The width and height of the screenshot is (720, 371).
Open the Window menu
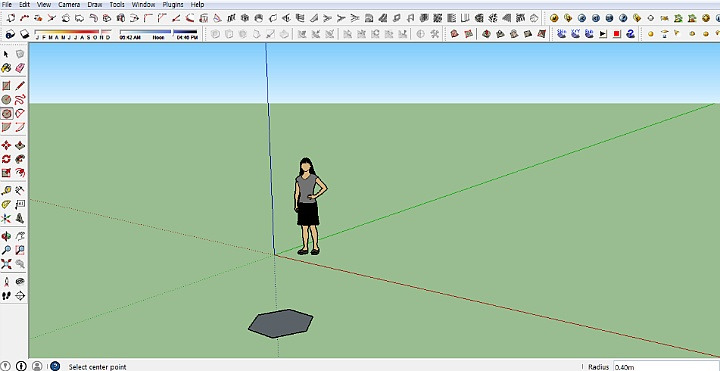point(143,5)
